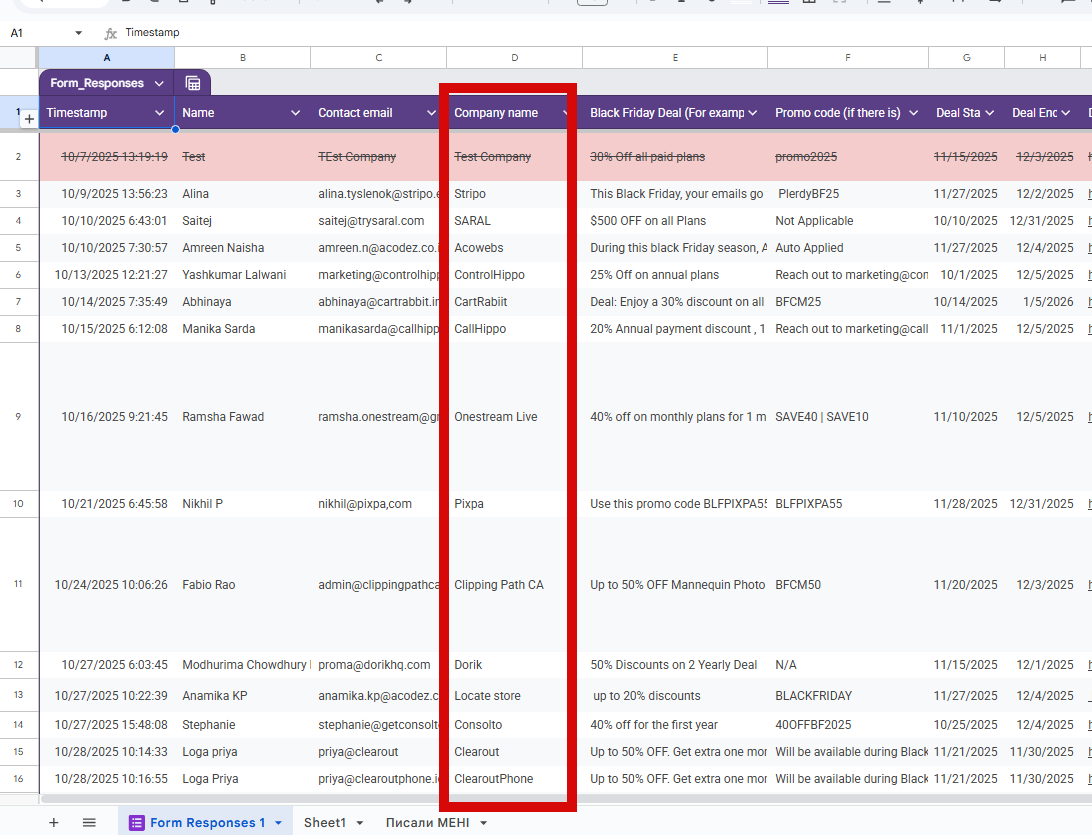Select the row 9 header
Image resolution: width=1092 pixels, height=835 pixels.
tap(18, 417)
